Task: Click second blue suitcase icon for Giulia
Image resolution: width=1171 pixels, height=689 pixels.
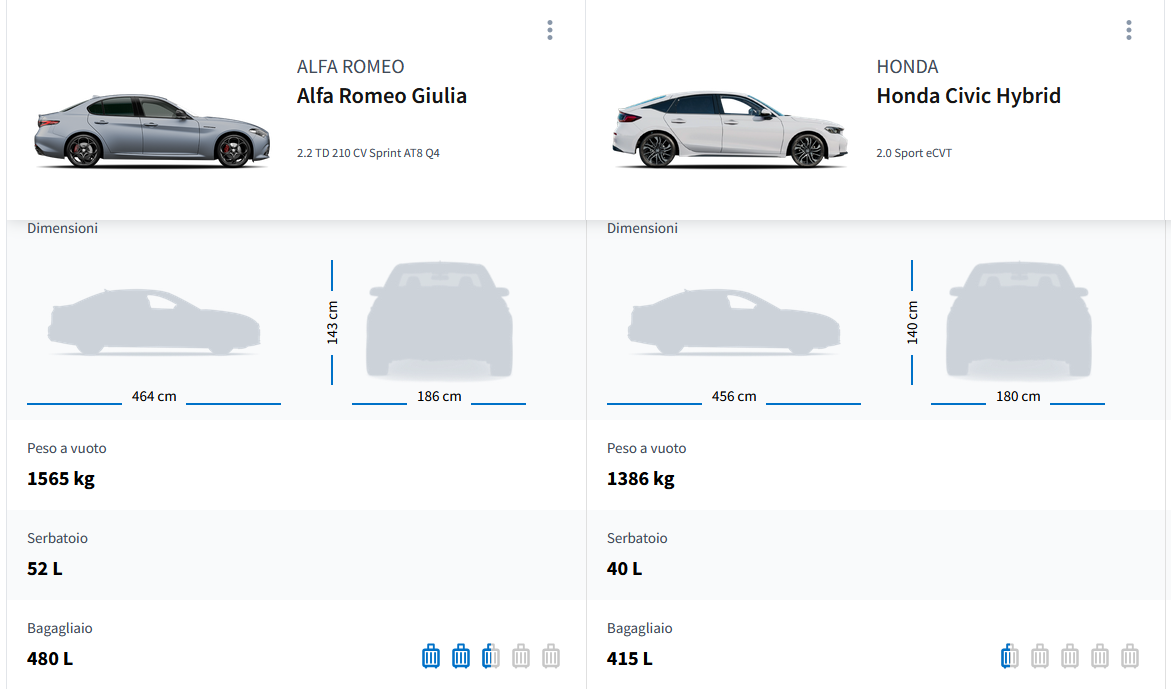Action: click(x=461, y=656)
